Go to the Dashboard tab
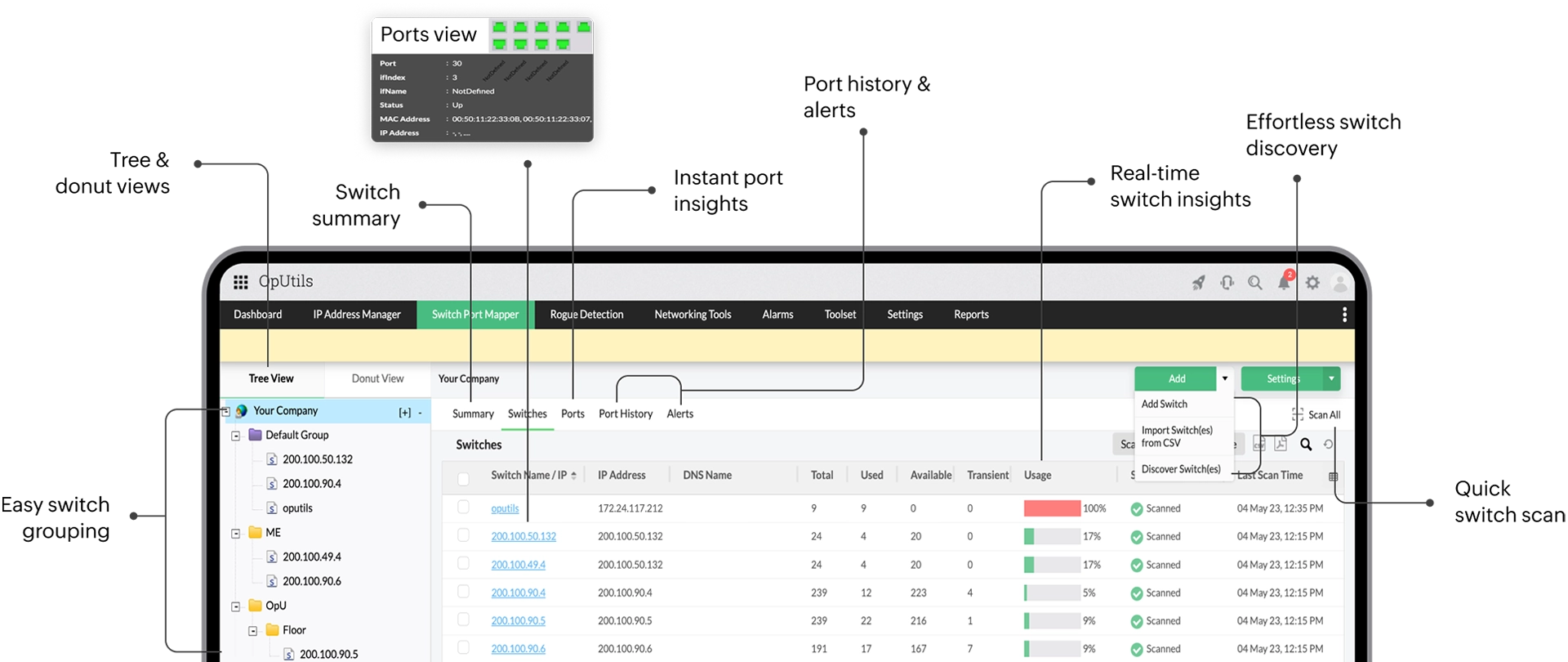Image resolution: width=1568 pixels, height=662 pixels. point(258,315)
